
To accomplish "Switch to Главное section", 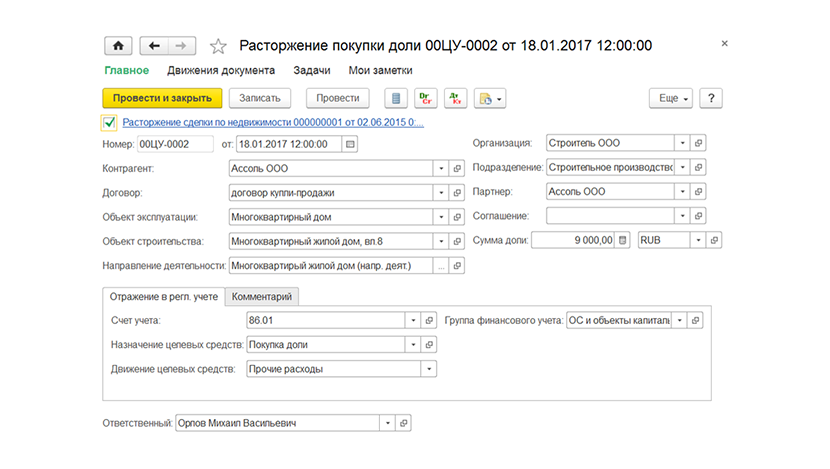I will (x=127, y=70).
